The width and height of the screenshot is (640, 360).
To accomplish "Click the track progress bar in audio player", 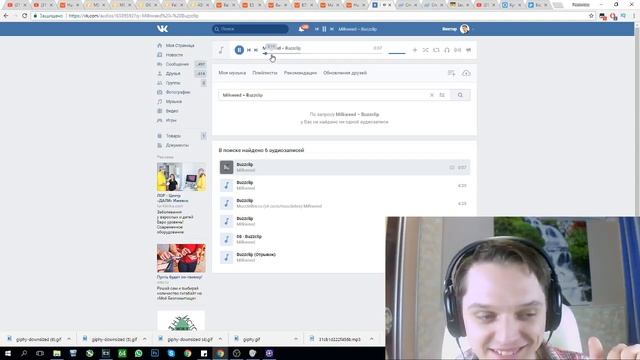I will tap(322, 53).
